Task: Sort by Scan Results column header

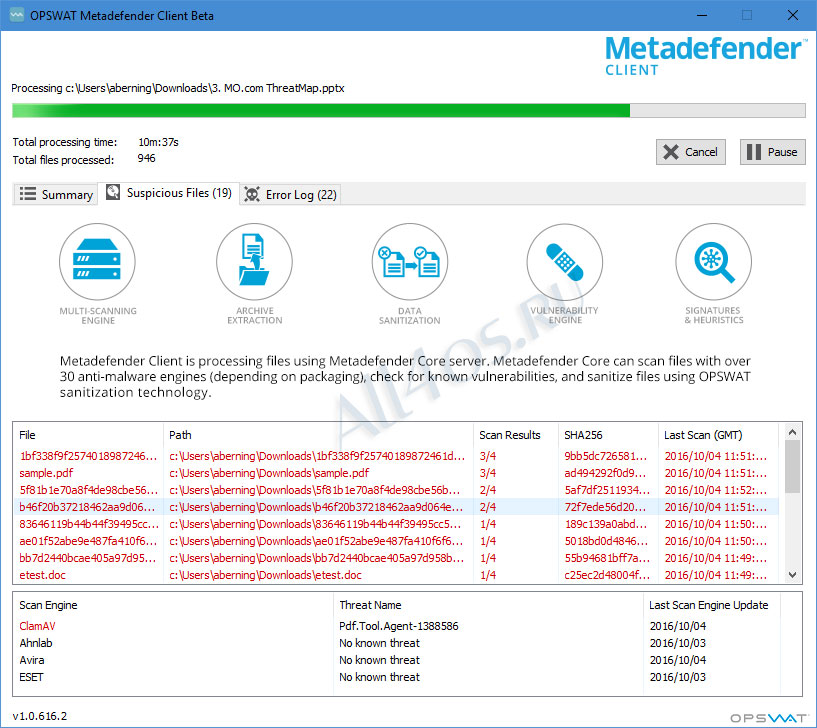Action: 515,435
